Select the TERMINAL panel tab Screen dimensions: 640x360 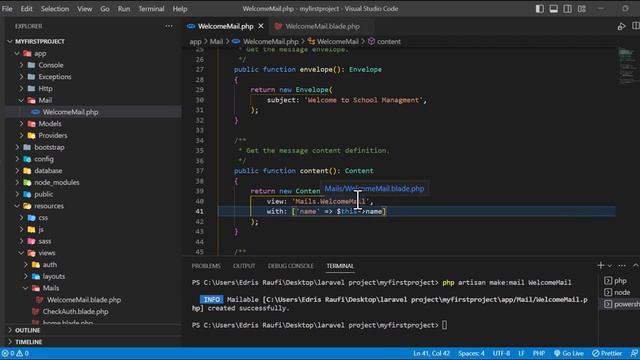click(340, 266)
